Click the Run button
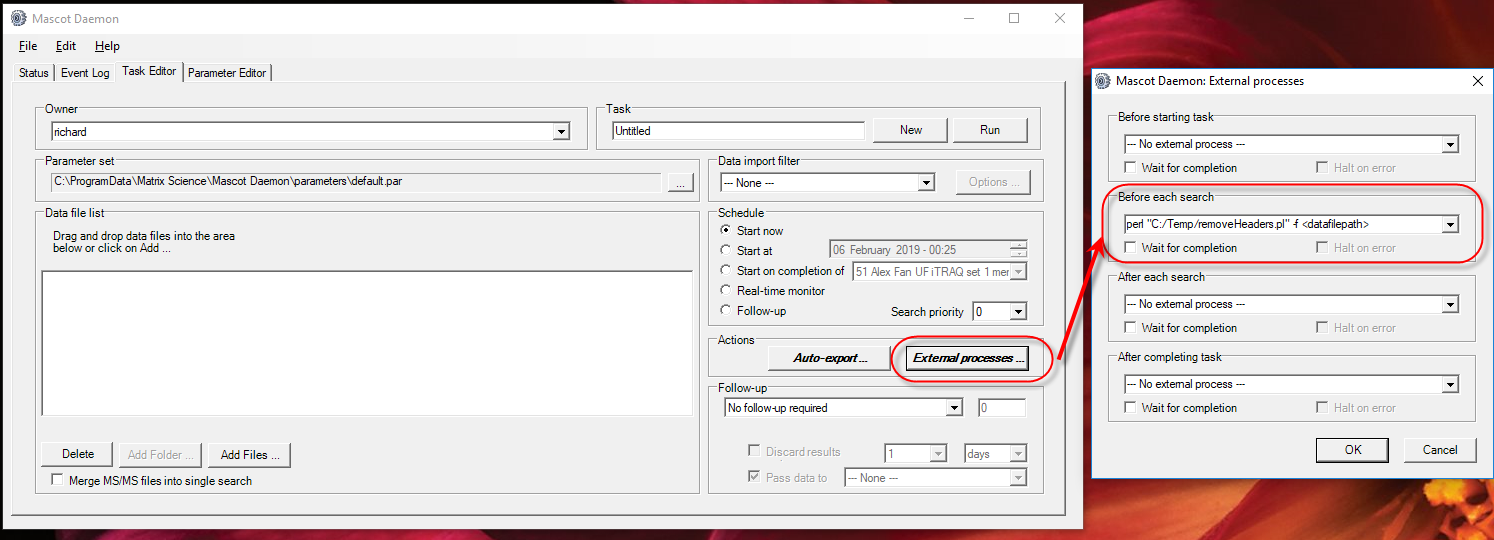 point(990,130)
